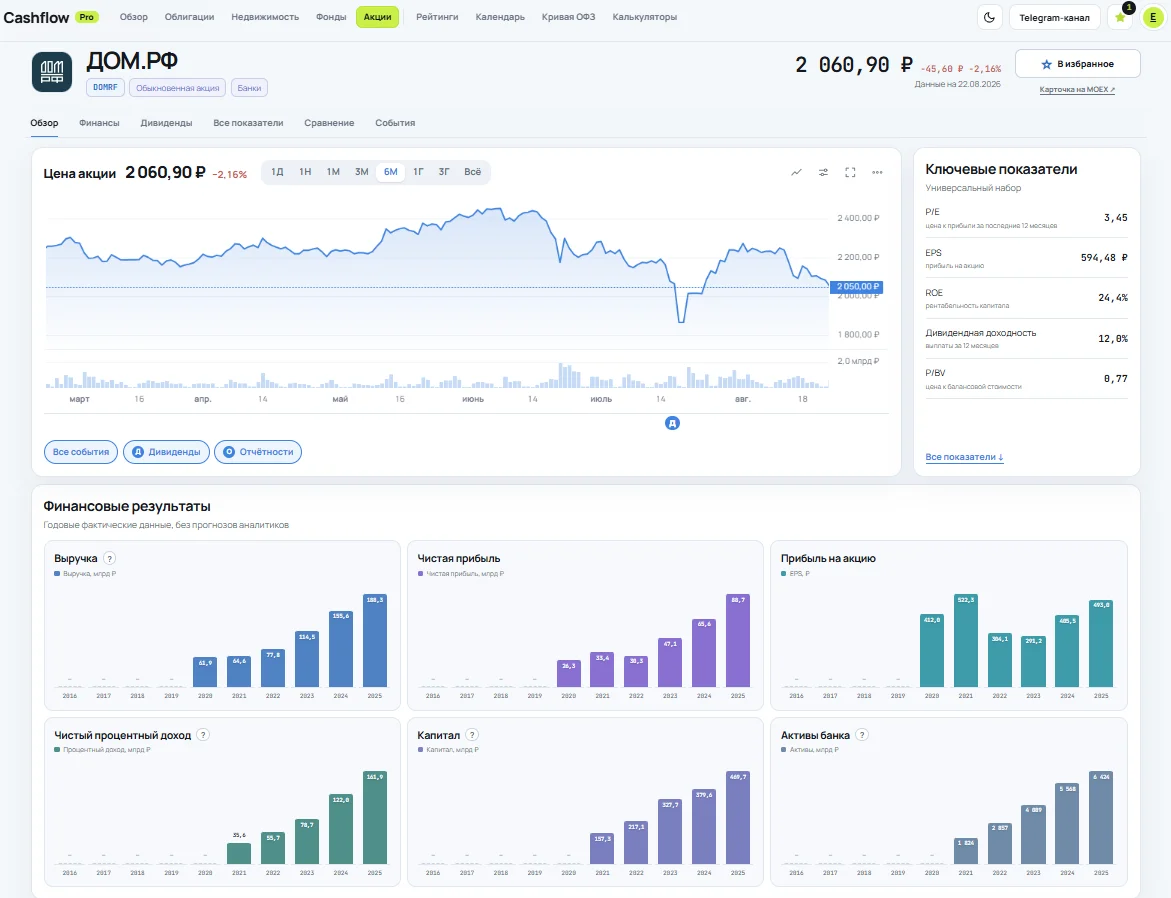Click 2025 net profit bar 88,7

click(738, 640)
